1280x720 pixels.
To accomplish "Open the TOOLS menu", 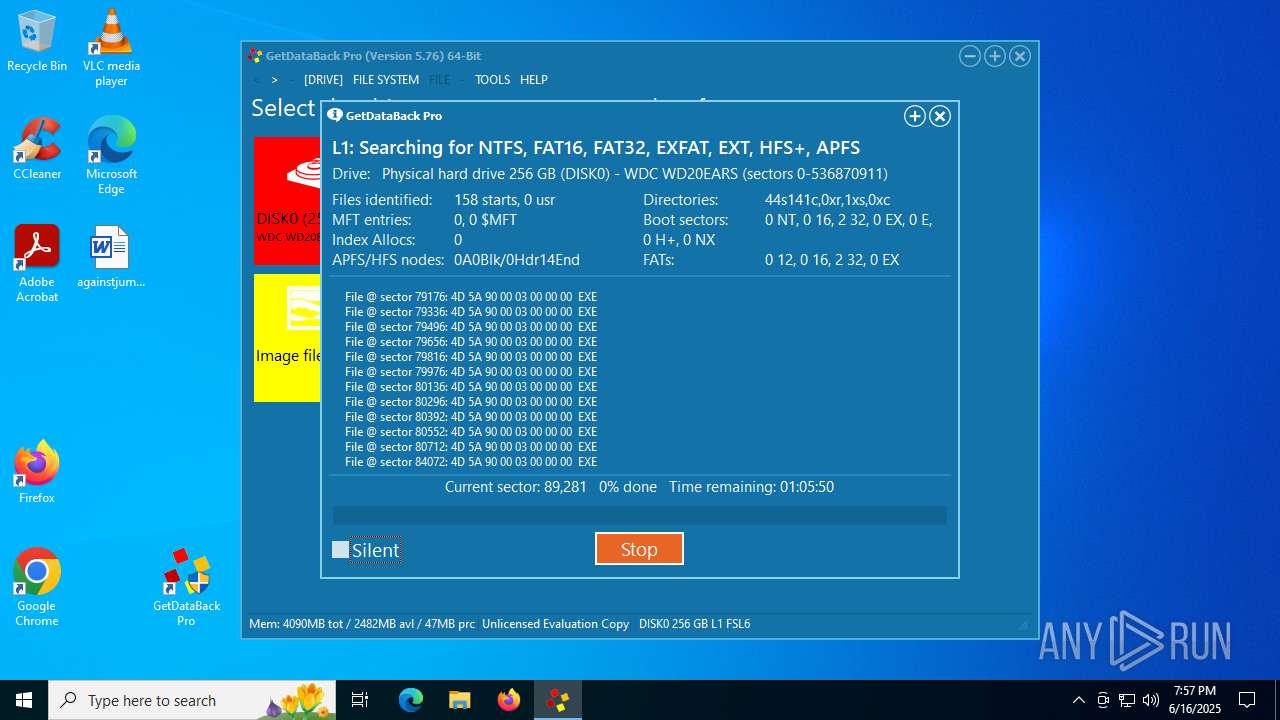I will click(x=492, y=80).
